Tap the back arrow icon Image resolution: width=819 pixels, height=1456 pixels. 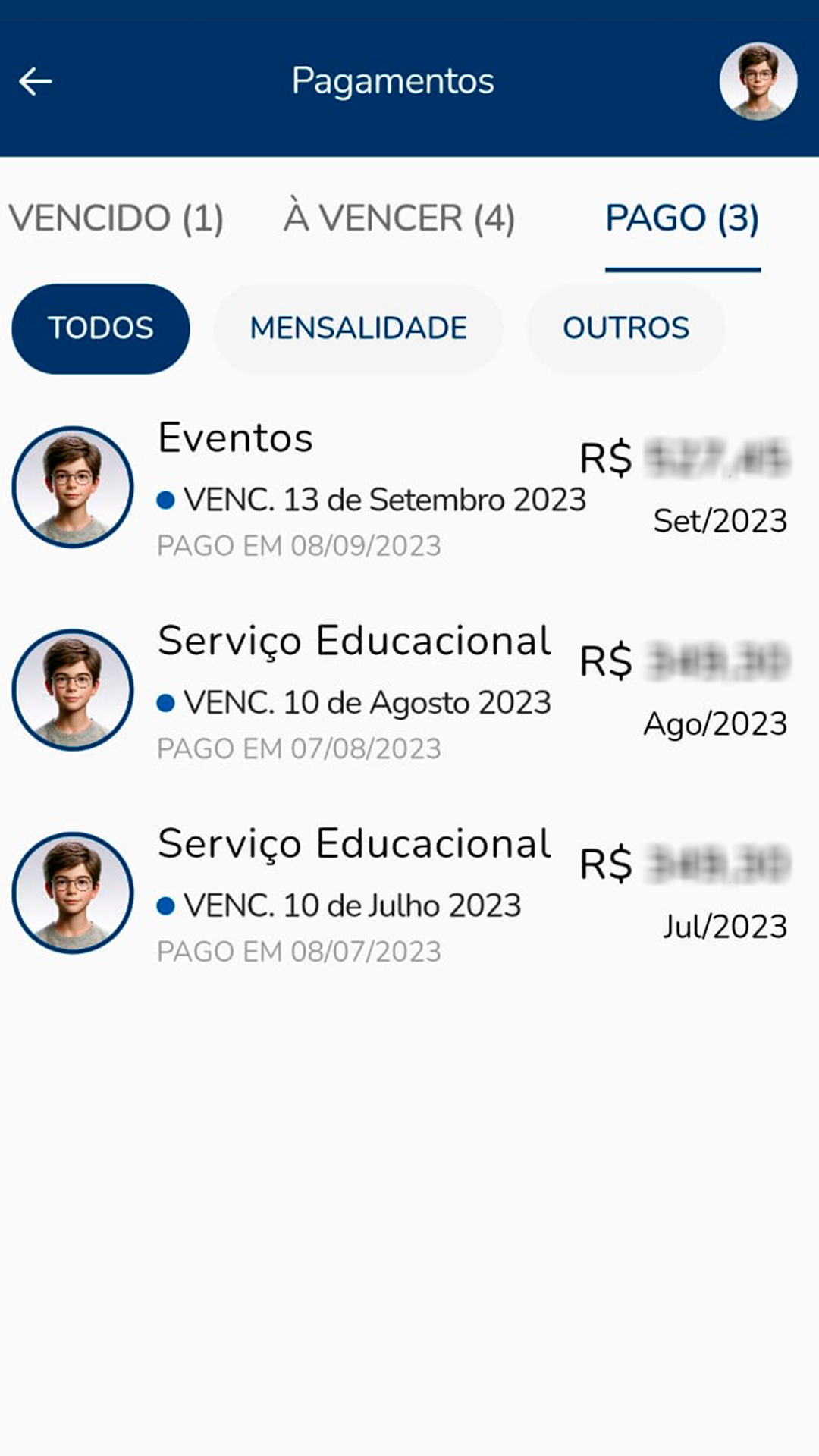pyautogui.click(x=36, y=81)
